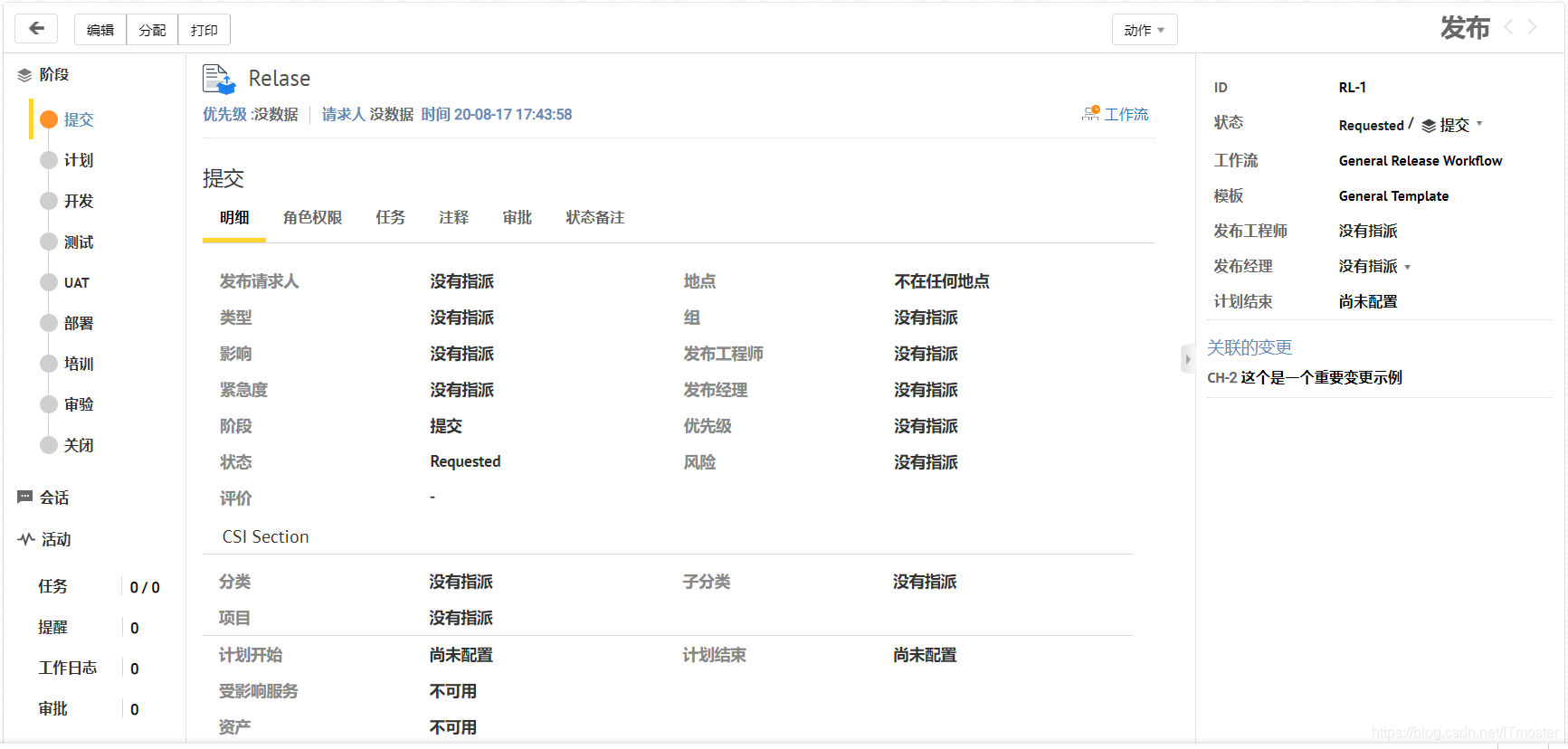Viewport: 1568px width, 749px height.
Task: Open linked change CH-2 这个是一个重要变更示例
Action: click(1305, 377)
